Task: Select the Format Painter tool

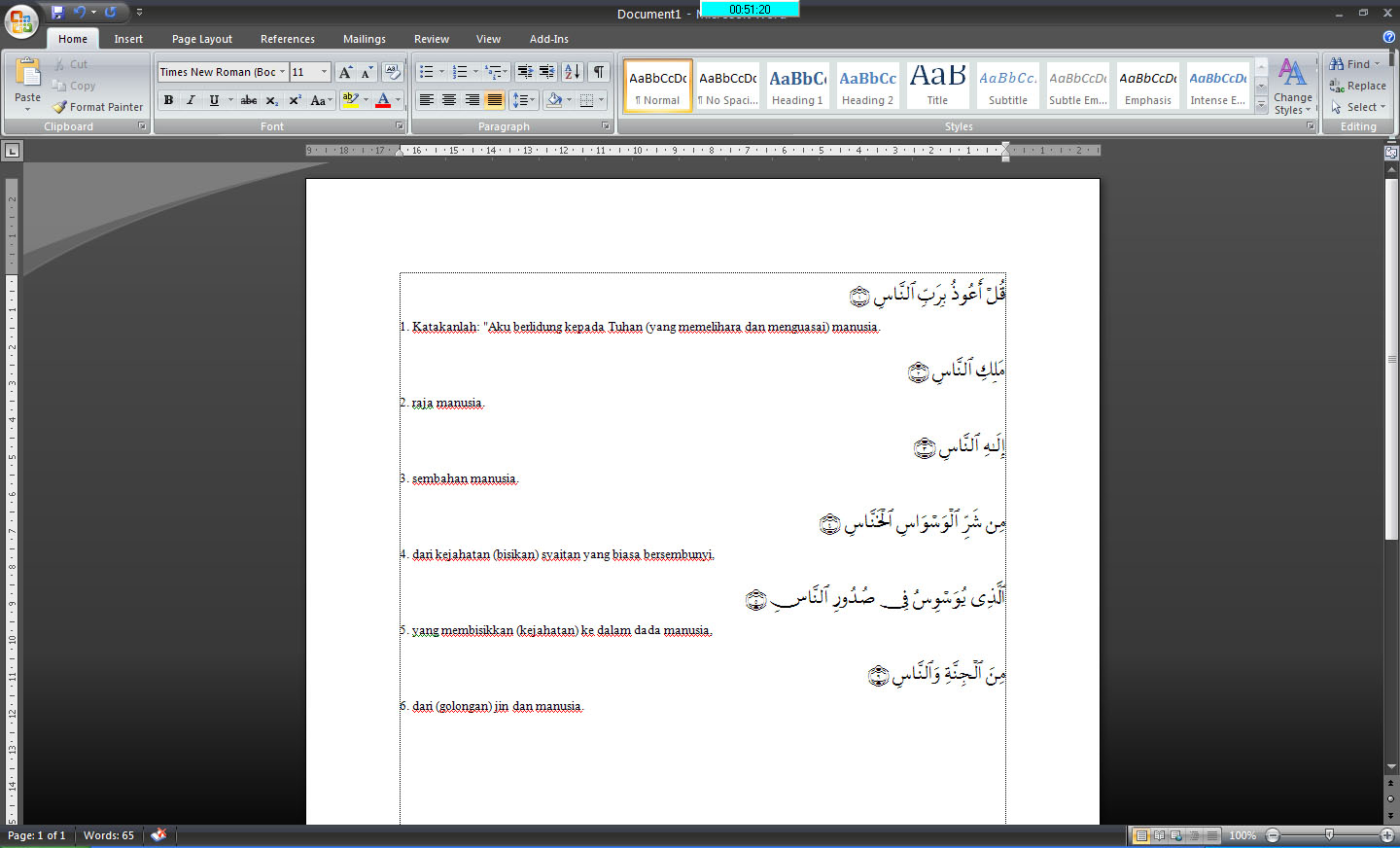Action: pos(97,106)
